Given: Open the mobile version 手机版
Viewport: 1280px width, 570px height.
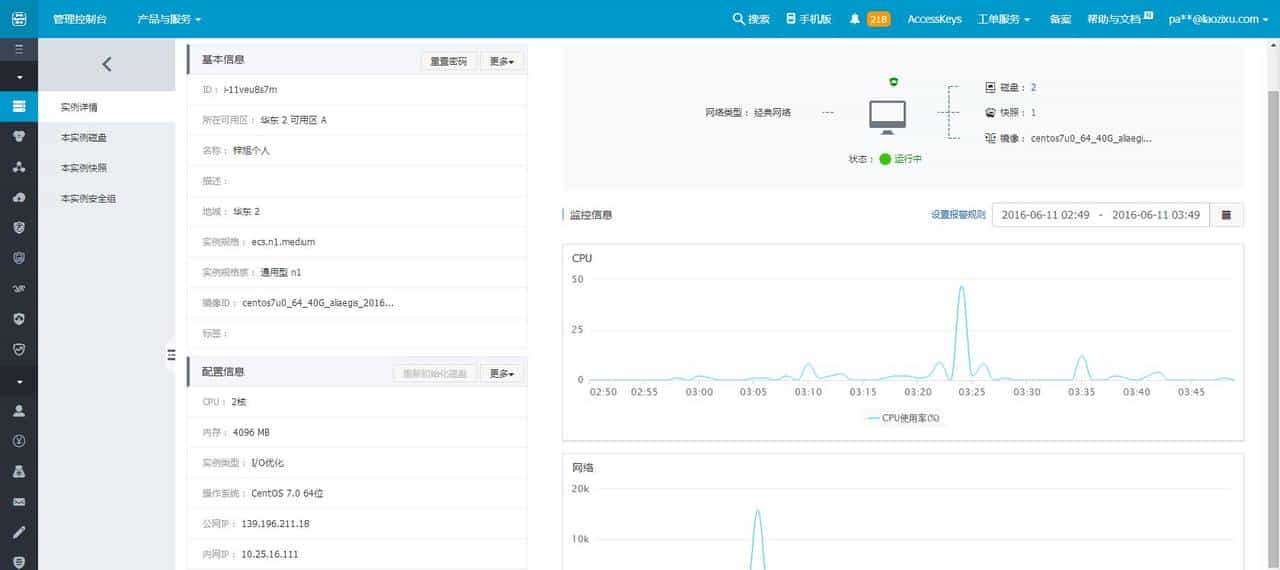Looking at the screenshot, I should (809, 19).
